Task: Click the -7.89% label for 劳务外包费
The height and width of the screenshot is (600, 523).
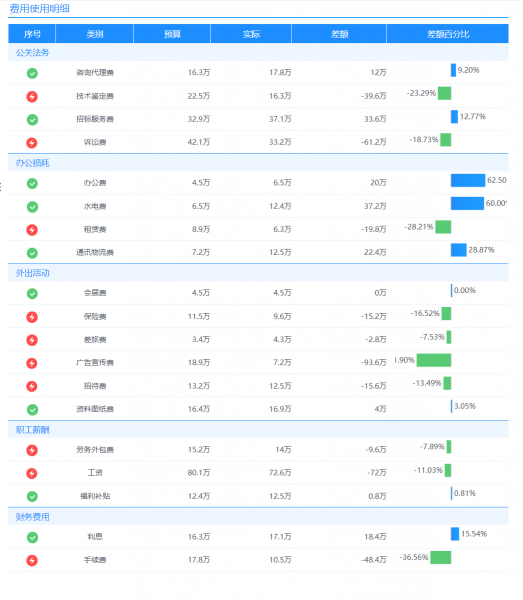Action: click(432, 447)
